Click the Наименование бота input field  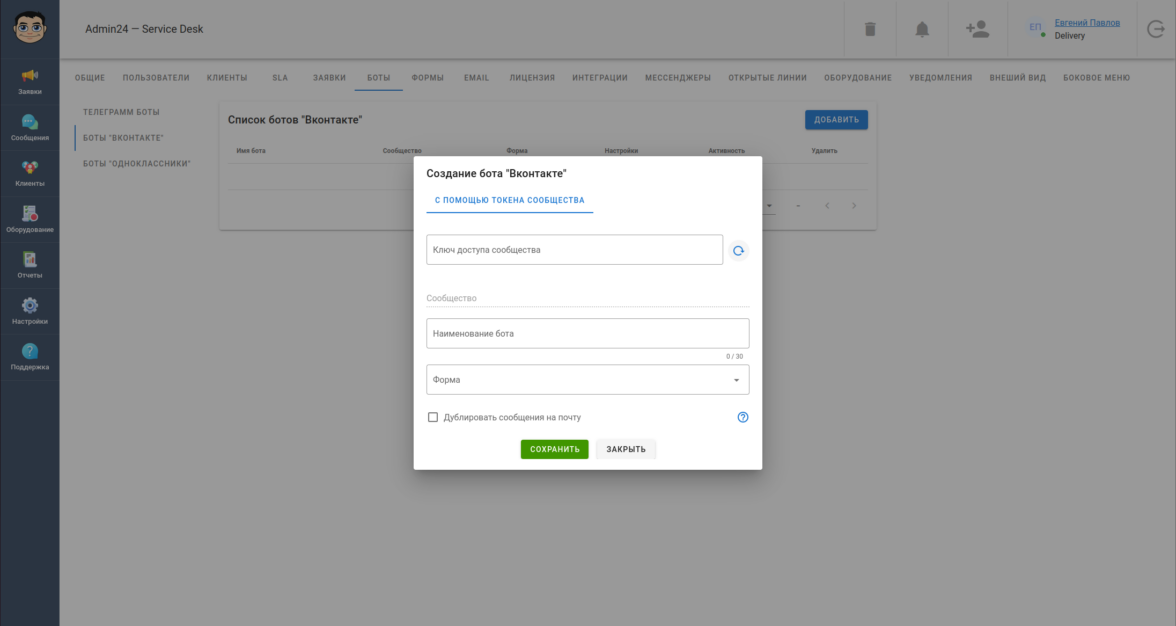587,333
